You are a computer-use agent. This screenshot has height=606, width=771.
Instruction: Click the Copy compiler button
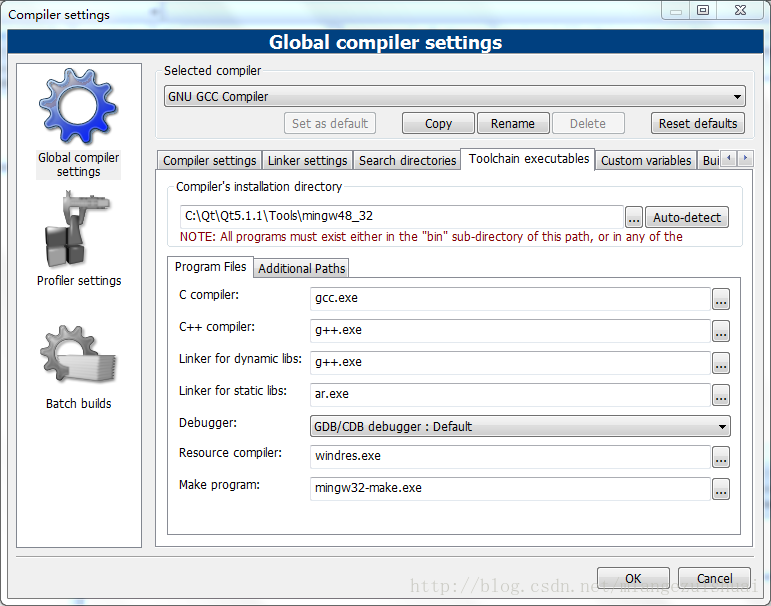pos(438,123)
